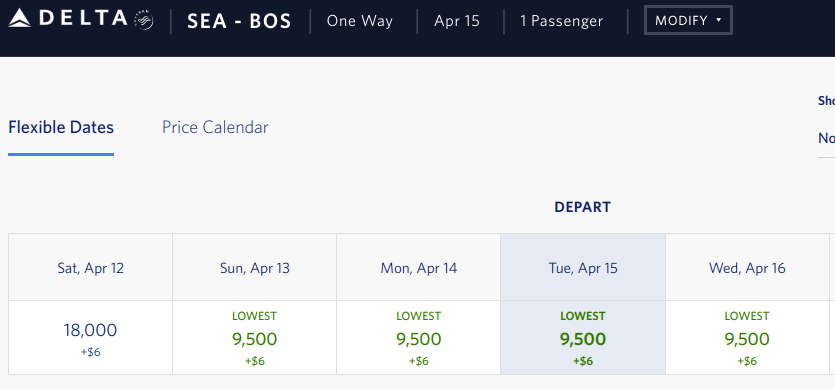Switch to the Price Calendar tab
835x389 pixels.
click(215, 127)
